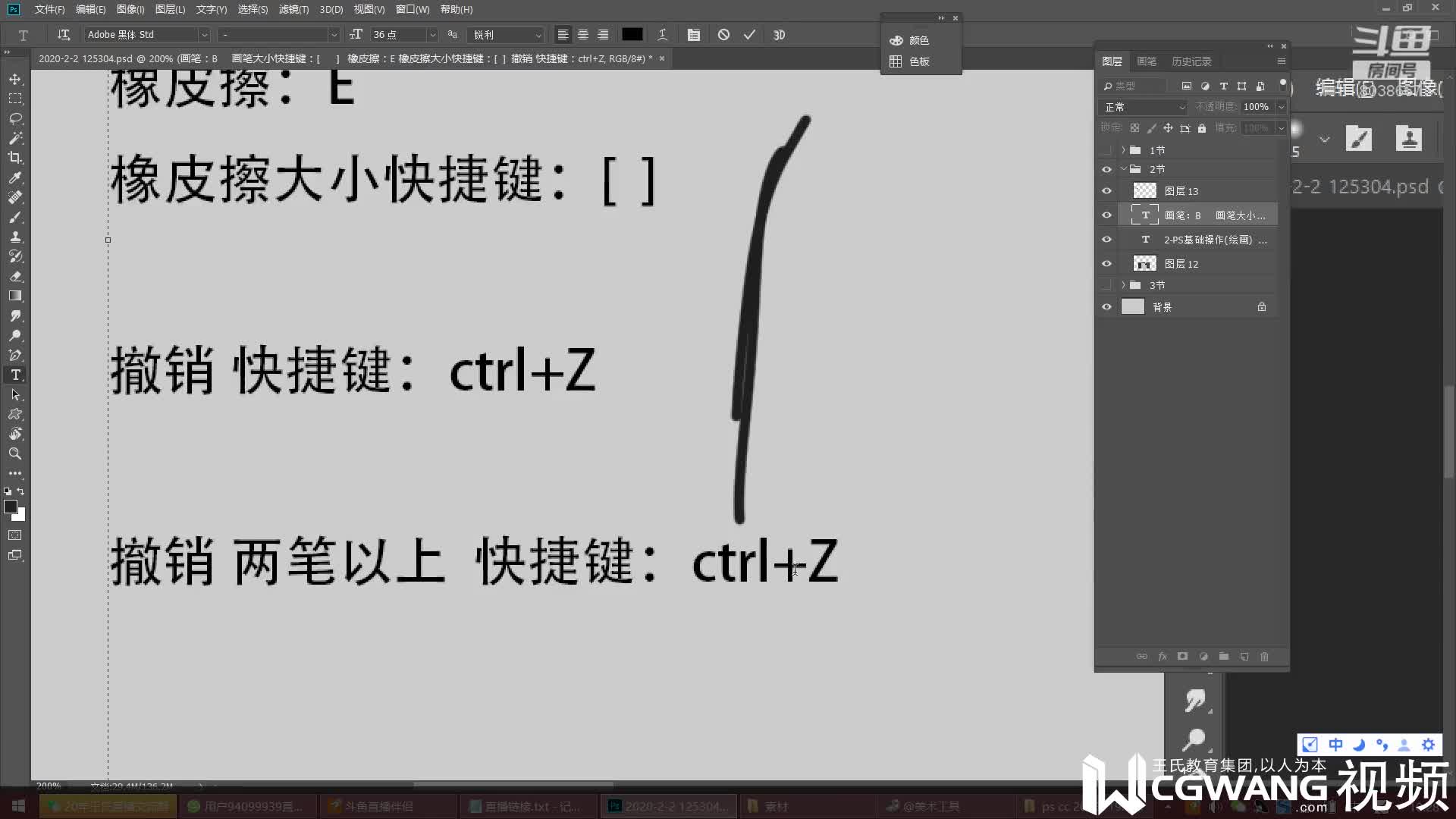Click the center text alignment icon
This screenshot has width=1456, height=819.
(582, 34)
